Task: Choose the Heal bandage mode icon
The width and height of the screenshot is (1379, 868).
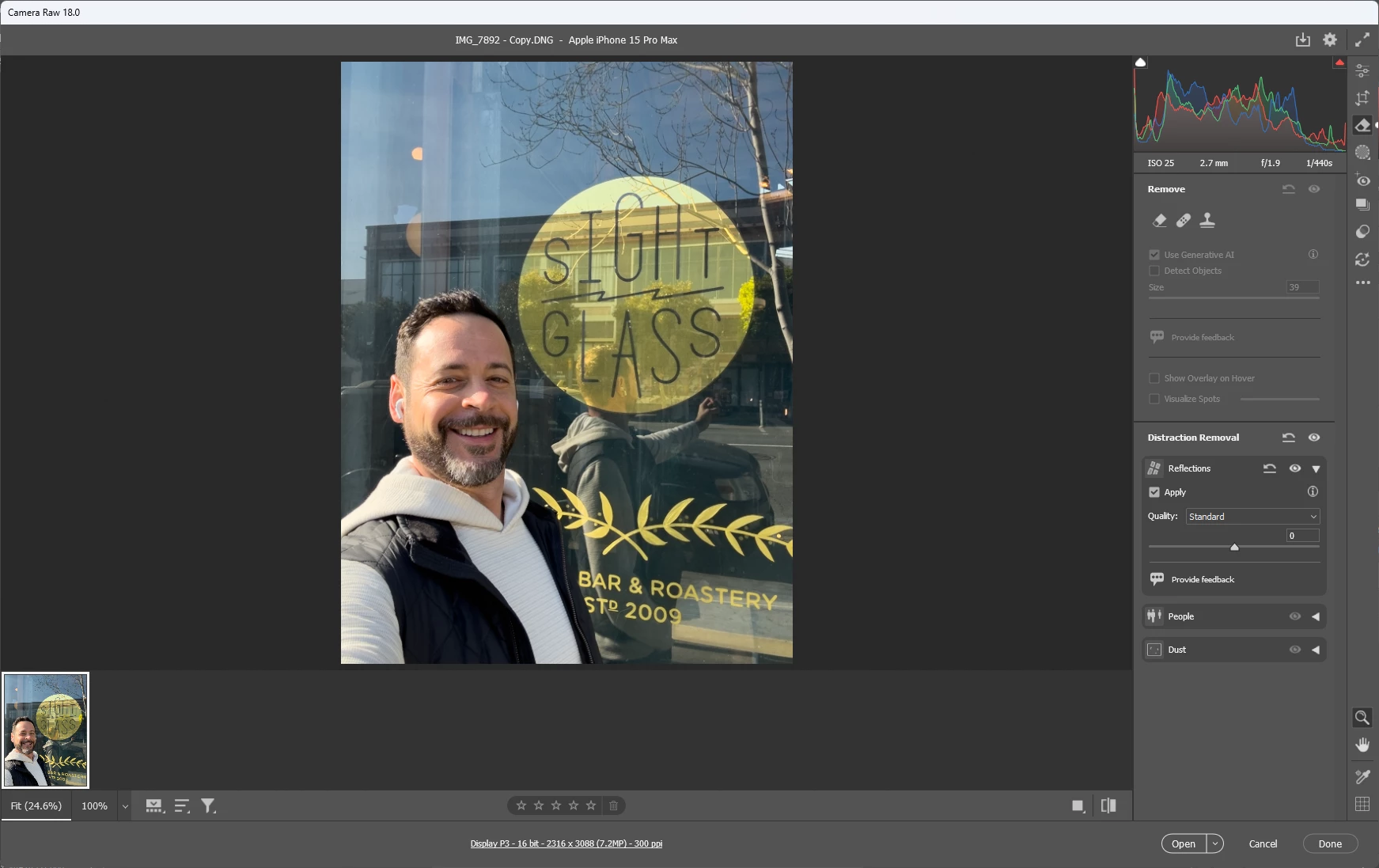Action: pos(1183,221)
